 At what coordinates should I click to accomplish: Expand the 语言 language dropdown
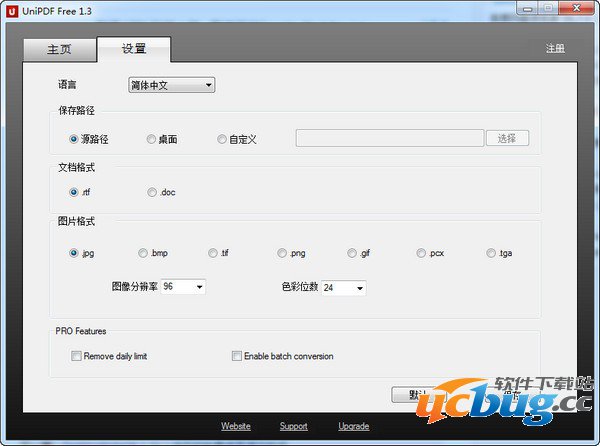171,86
